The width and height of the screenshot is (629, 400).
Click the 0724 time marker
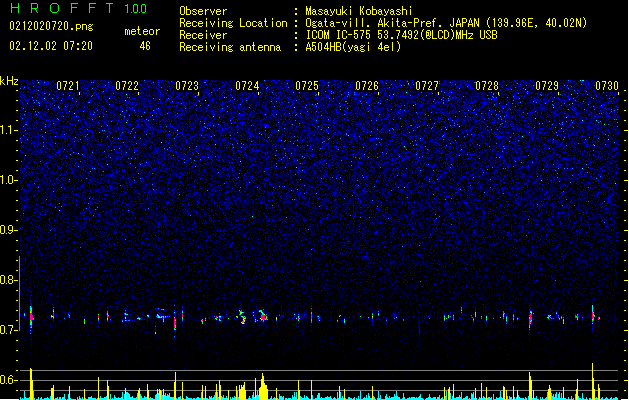tap(247, 86)
